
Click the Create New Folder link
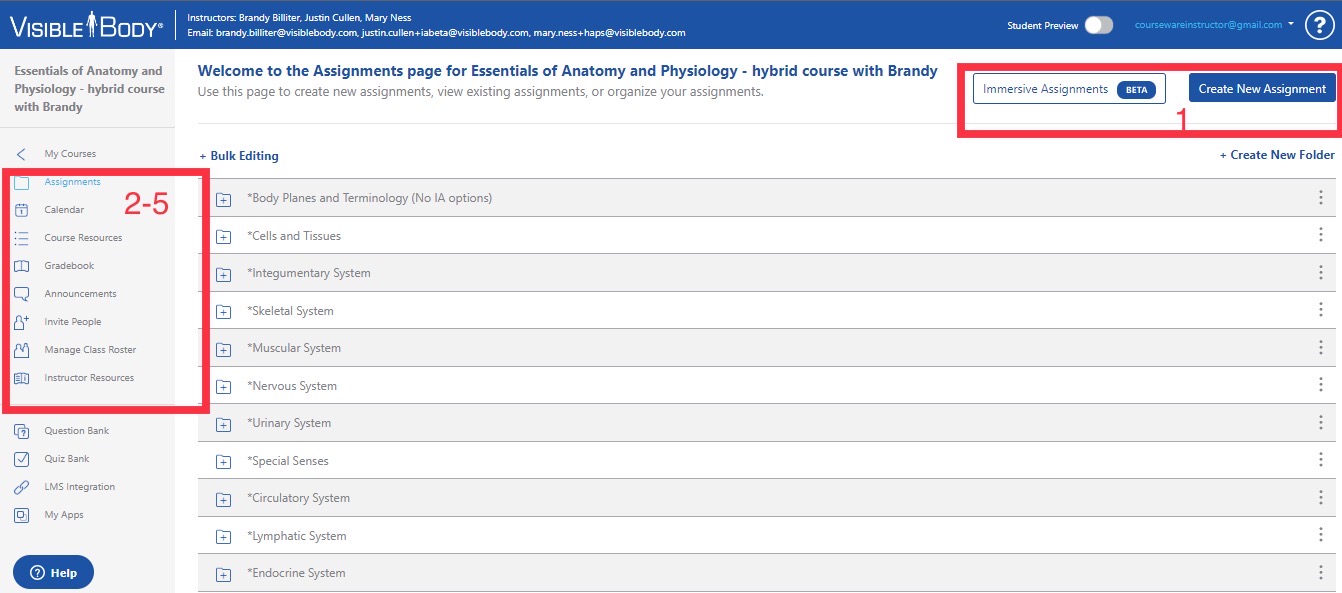point(1277,155)
